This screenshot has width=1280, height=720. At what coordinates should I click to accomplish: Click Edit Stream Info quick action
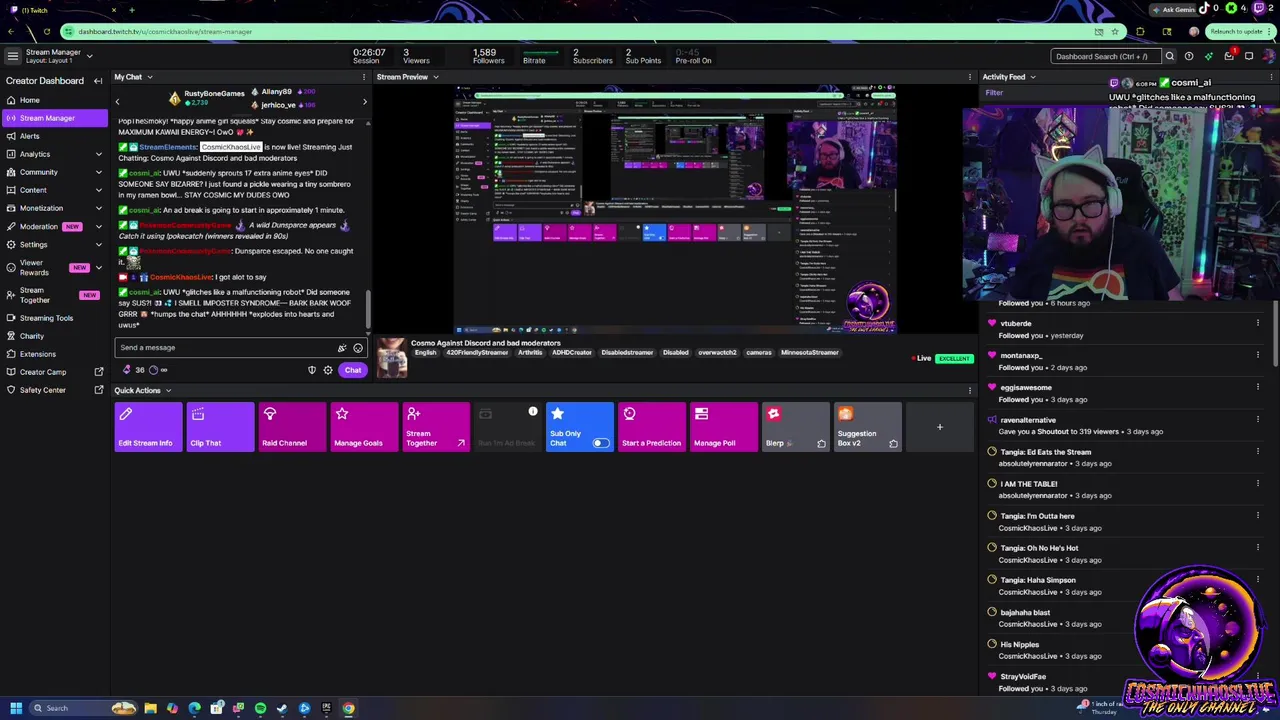[149, 427]
